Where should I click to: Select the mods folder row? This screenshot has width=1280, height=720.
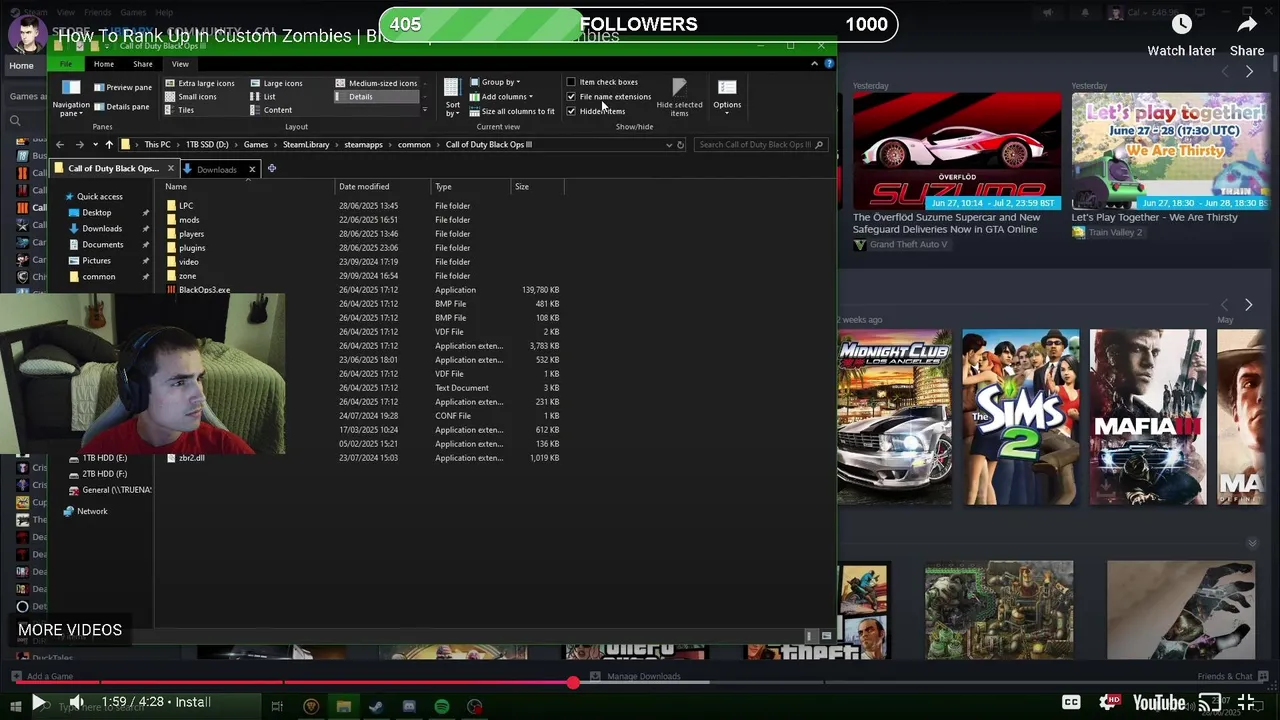pyautogui.click(x=361, y=220)
